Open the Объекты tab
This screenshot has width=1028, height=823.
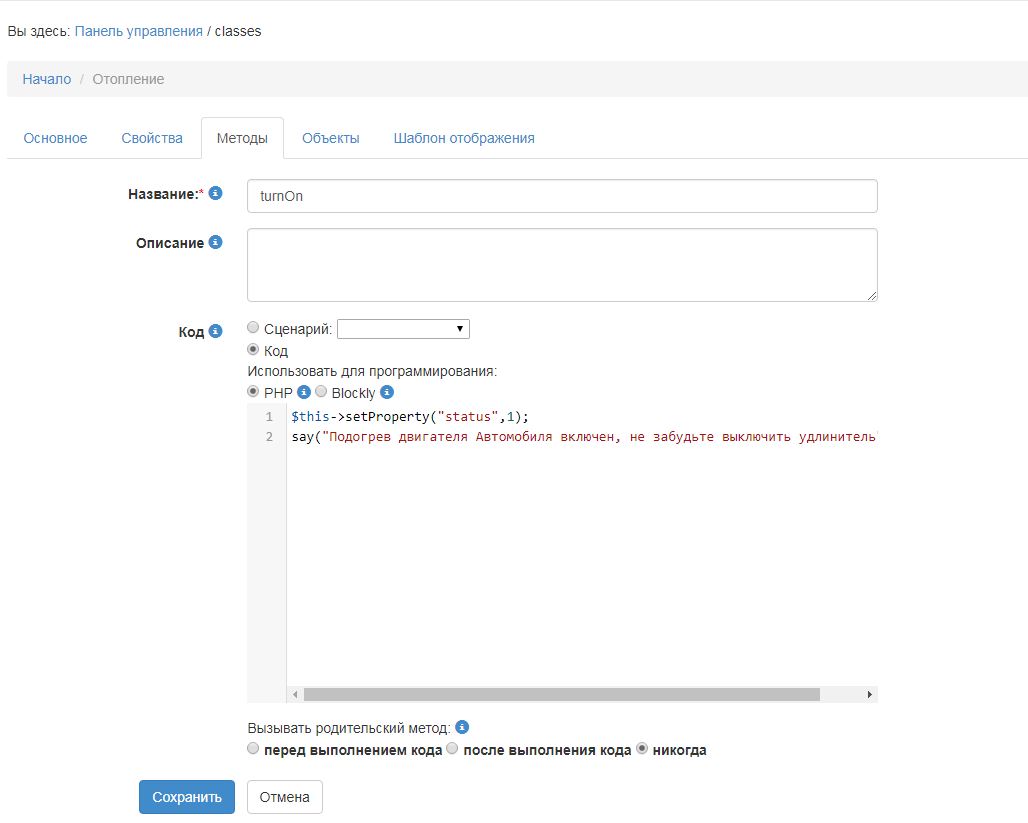coord(330,138)
